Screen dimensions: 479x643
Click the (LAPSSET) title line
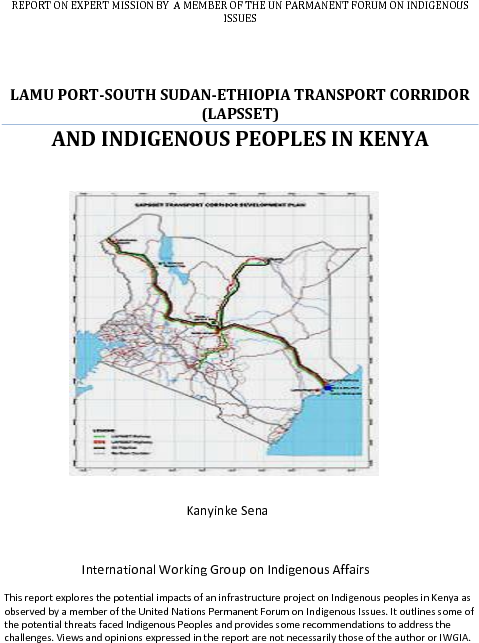click(x=240, y=114)
